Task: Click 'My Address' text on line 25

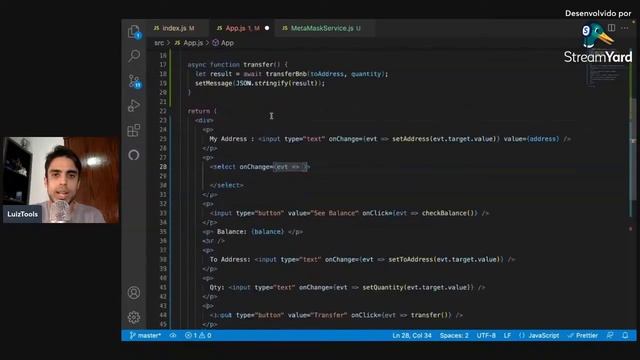Action: pos(228,139)
